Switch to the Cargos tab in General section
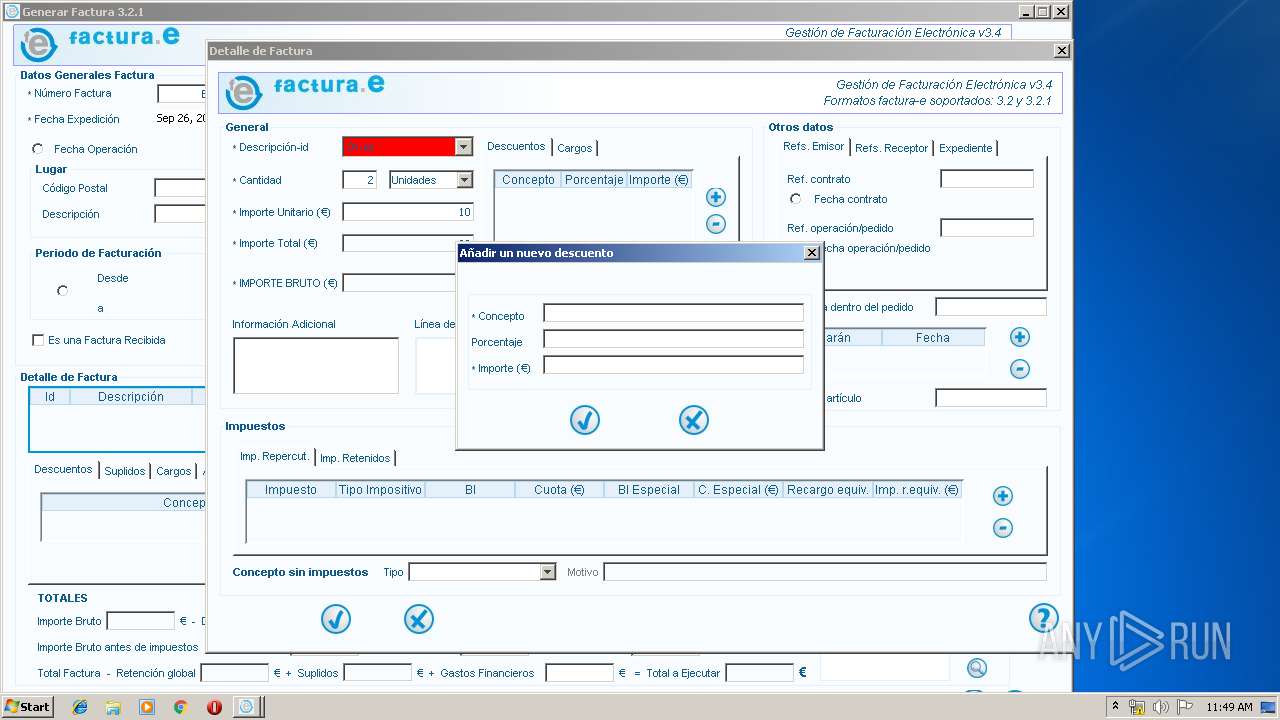Image resolution: width=1280 pixels, height=720 pixels. point(575,148)
